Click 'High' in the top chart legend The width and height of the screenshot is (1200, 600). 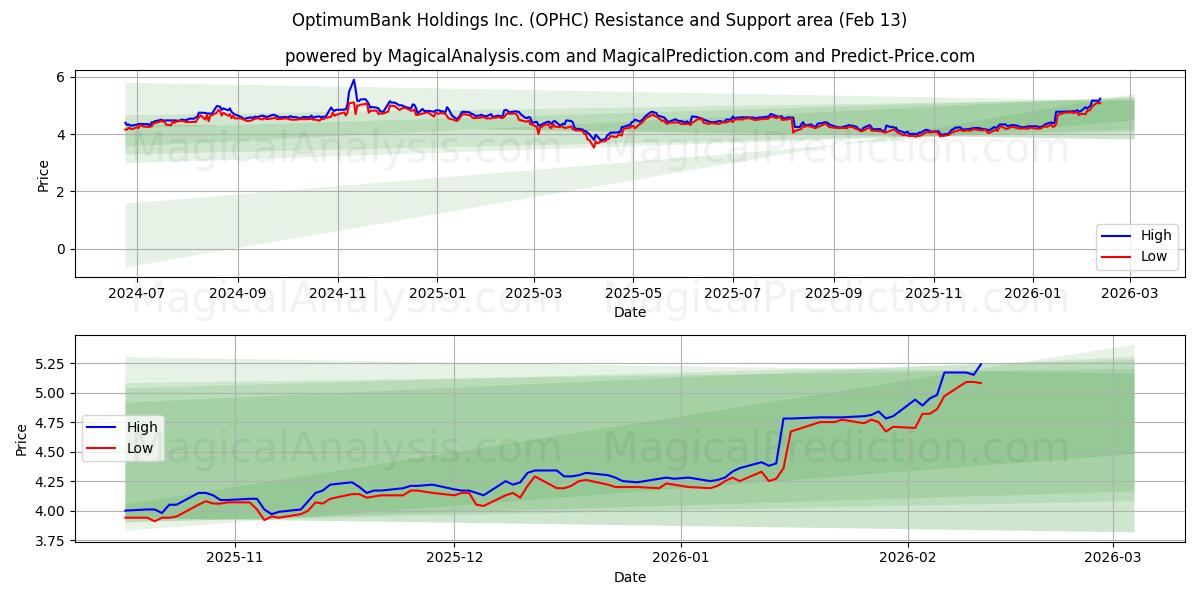[1156, 236]
